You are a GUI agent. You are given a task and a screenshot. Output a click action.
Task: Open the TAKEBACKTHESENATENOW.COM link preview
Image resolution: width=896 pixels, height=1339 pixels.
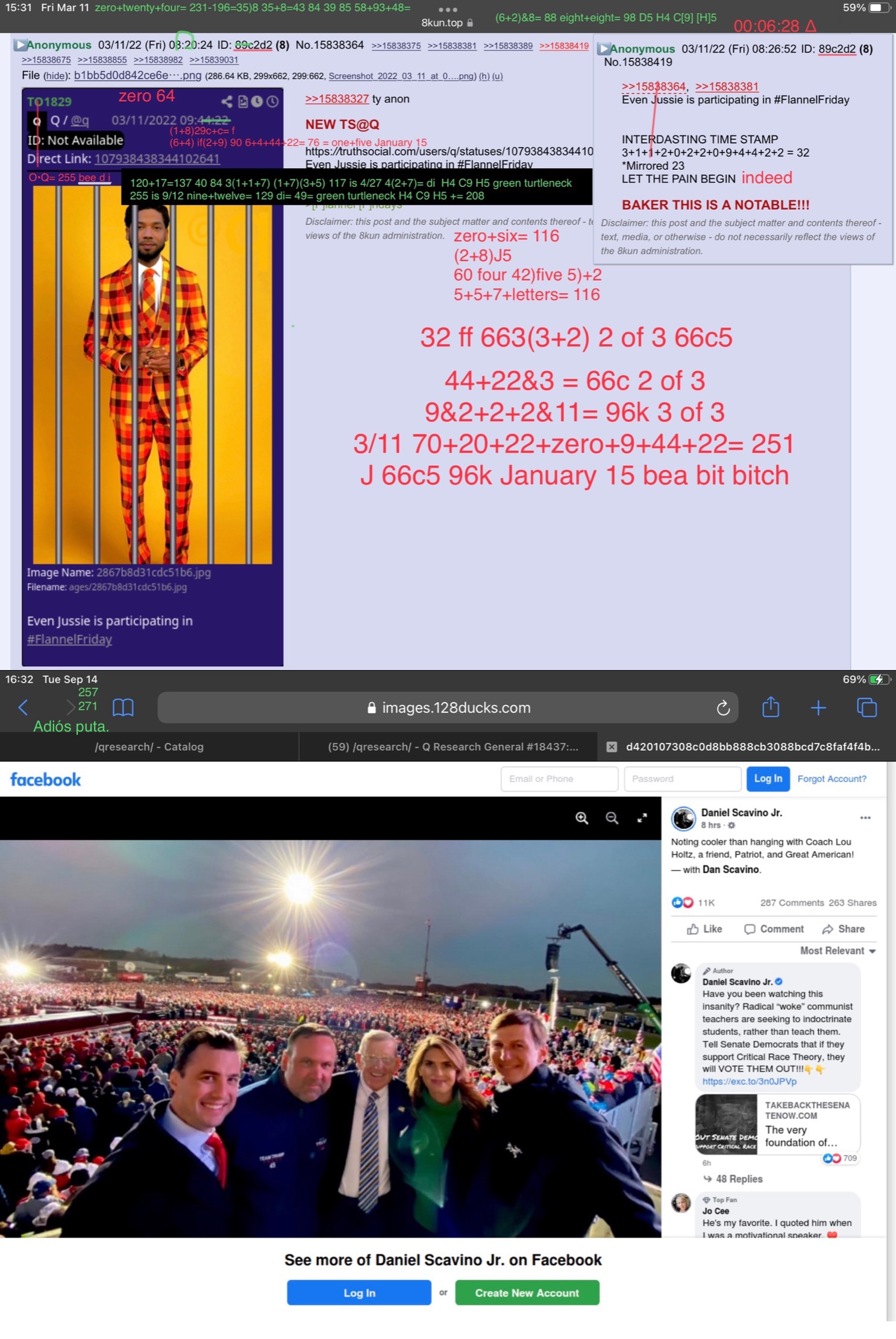point(777,1124)
